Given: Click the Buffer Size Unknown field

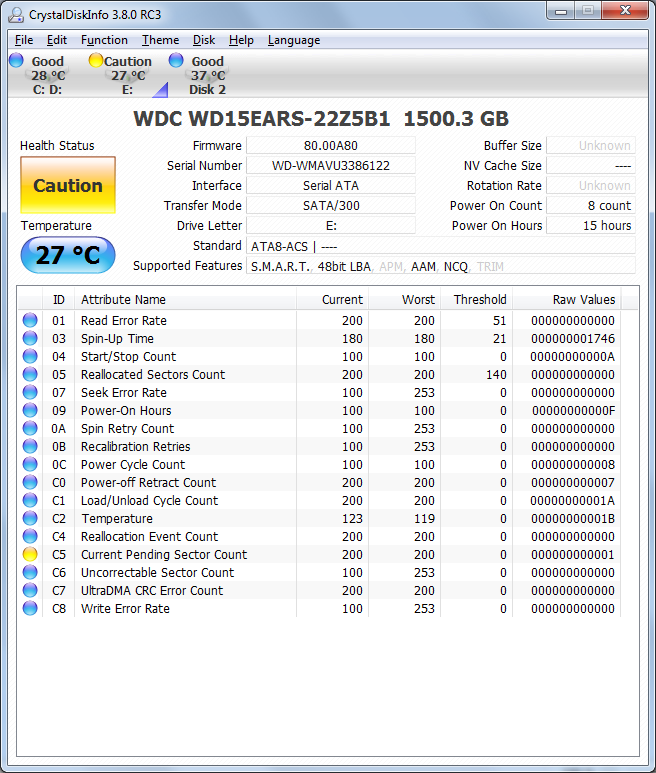Looking at the screenshot, I should [x=591, y=145].
